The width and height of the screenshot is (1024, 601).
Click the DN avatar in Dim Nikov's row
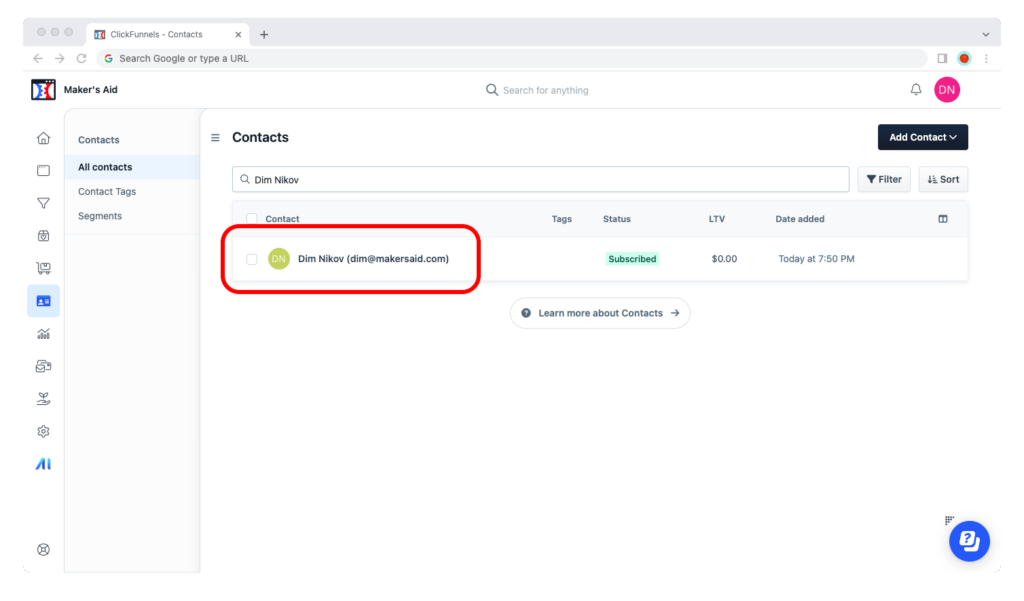pyautogui.click(x=279, y=259)
